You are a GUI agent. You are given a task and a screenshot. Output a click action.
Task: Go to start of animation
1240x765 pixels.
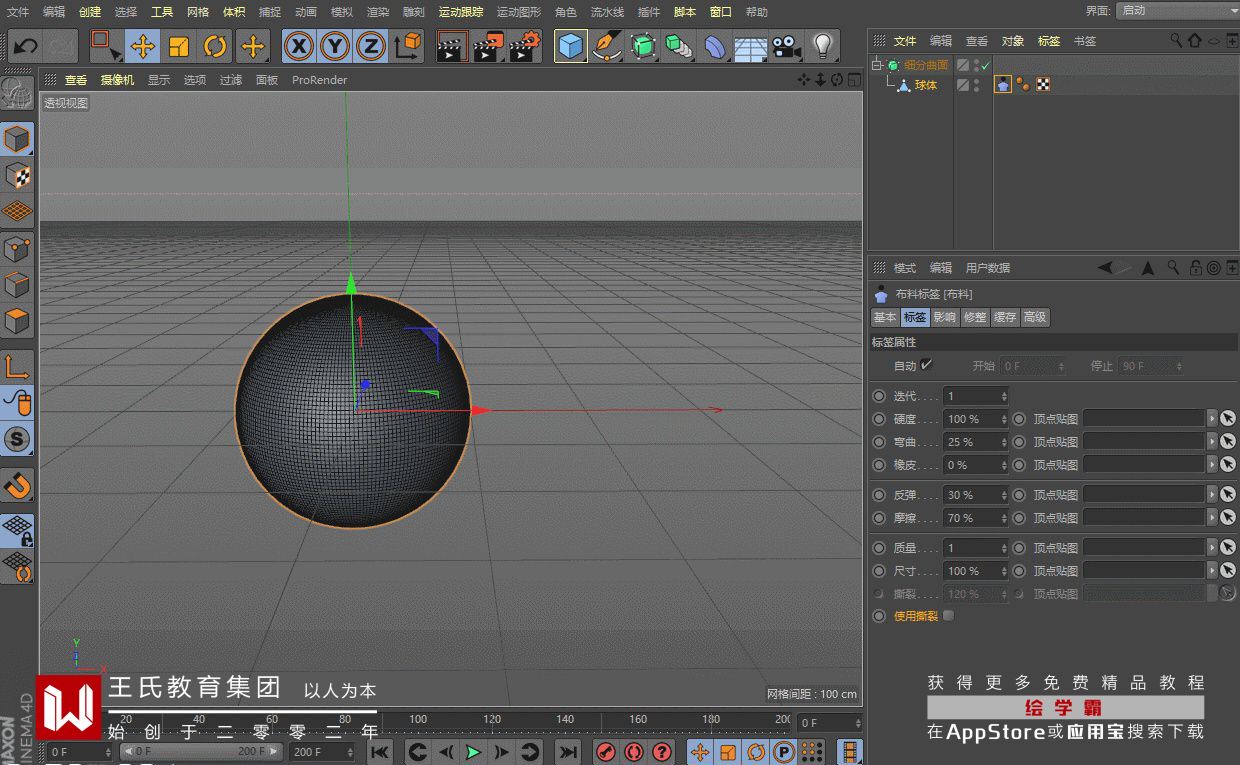coord(381,752)
